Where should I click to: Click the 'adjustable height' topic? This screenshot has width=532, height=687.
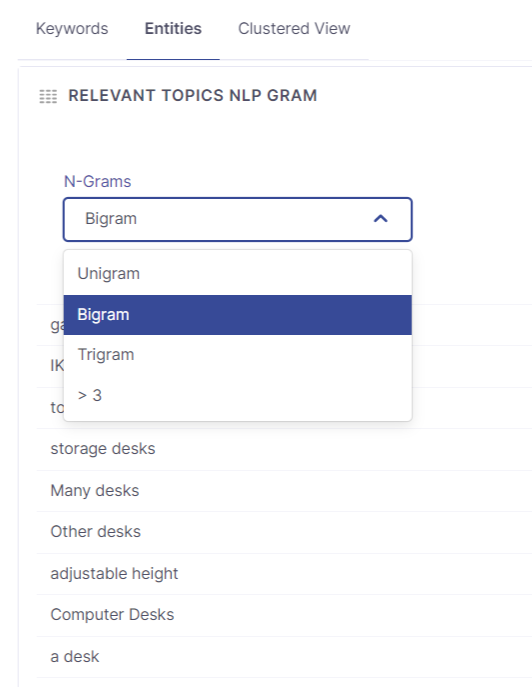coord(284,574)
